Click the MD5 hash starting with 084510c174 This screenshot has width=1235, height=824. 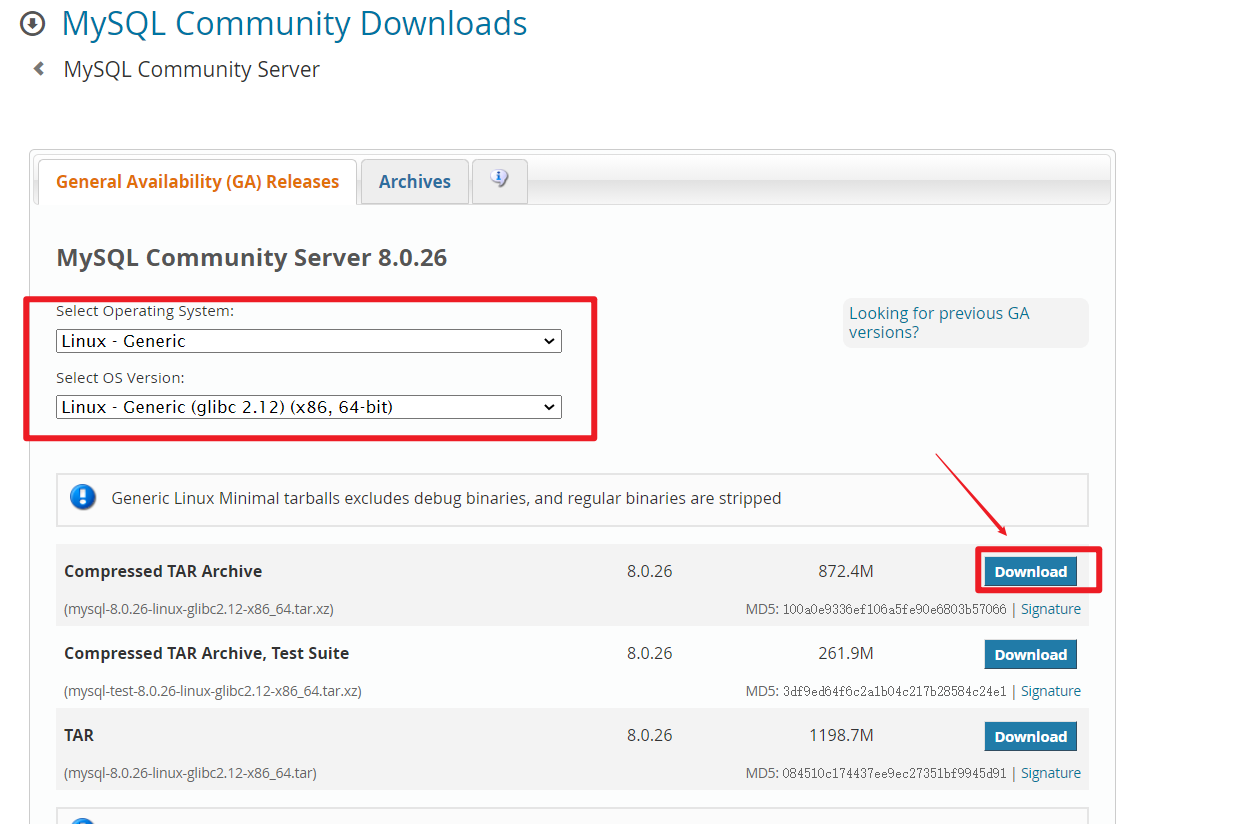pos(894,773)
